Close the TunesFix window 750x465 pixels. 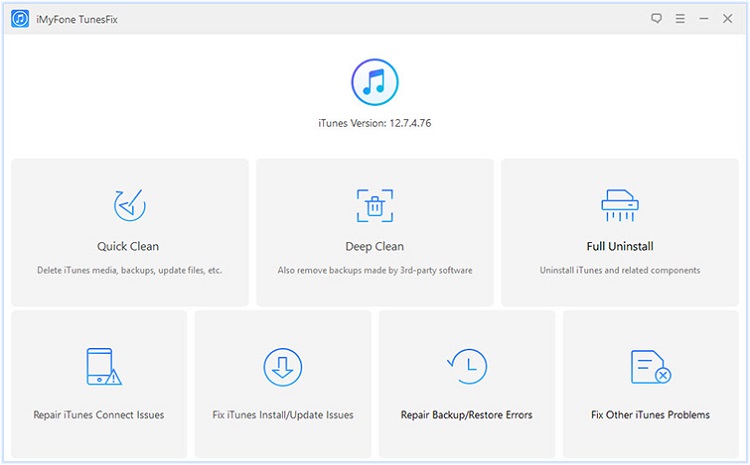[728, 19]
